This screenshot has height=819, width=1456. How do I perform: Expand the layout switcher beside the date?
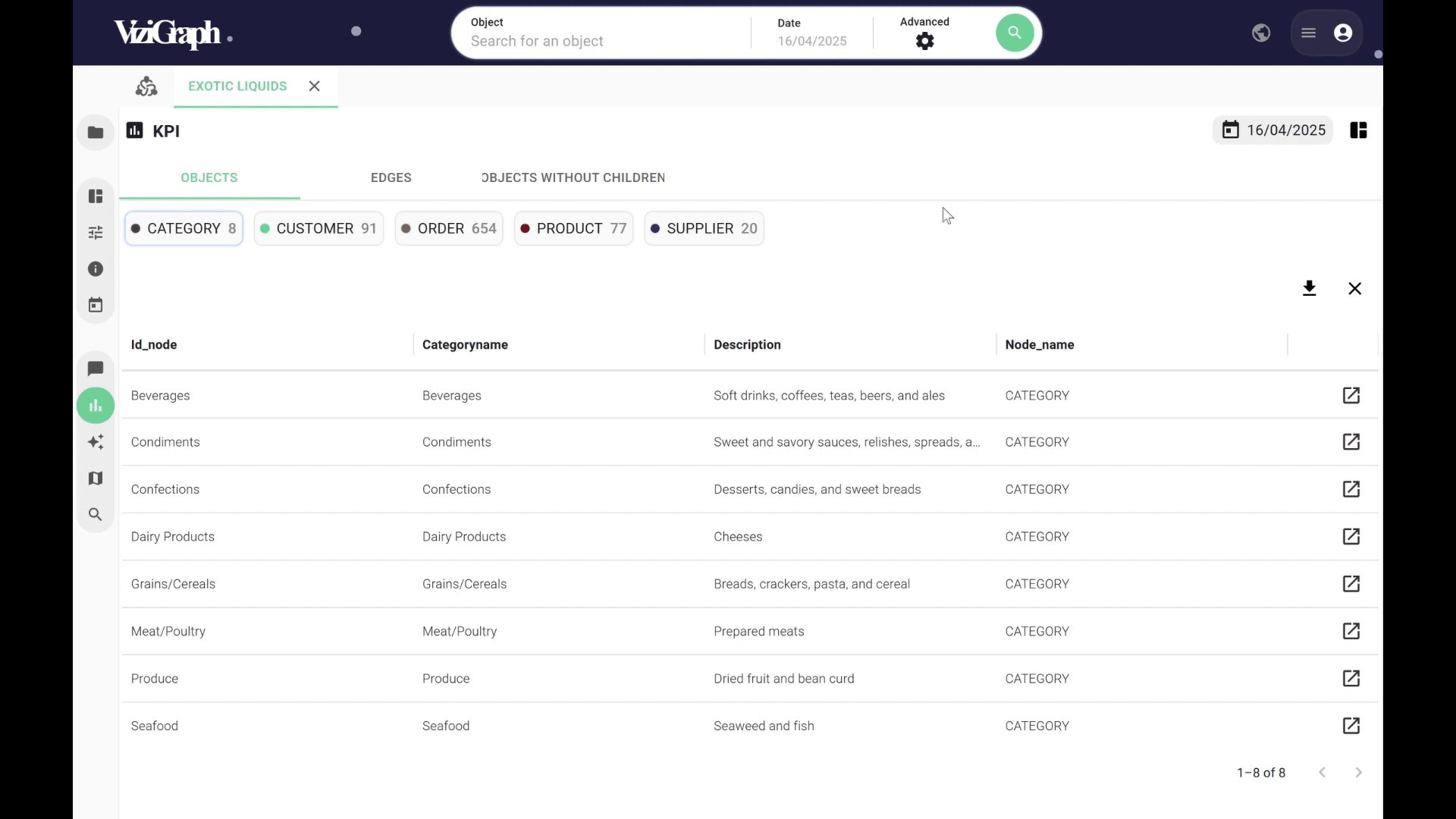[x=1357, y=130]
